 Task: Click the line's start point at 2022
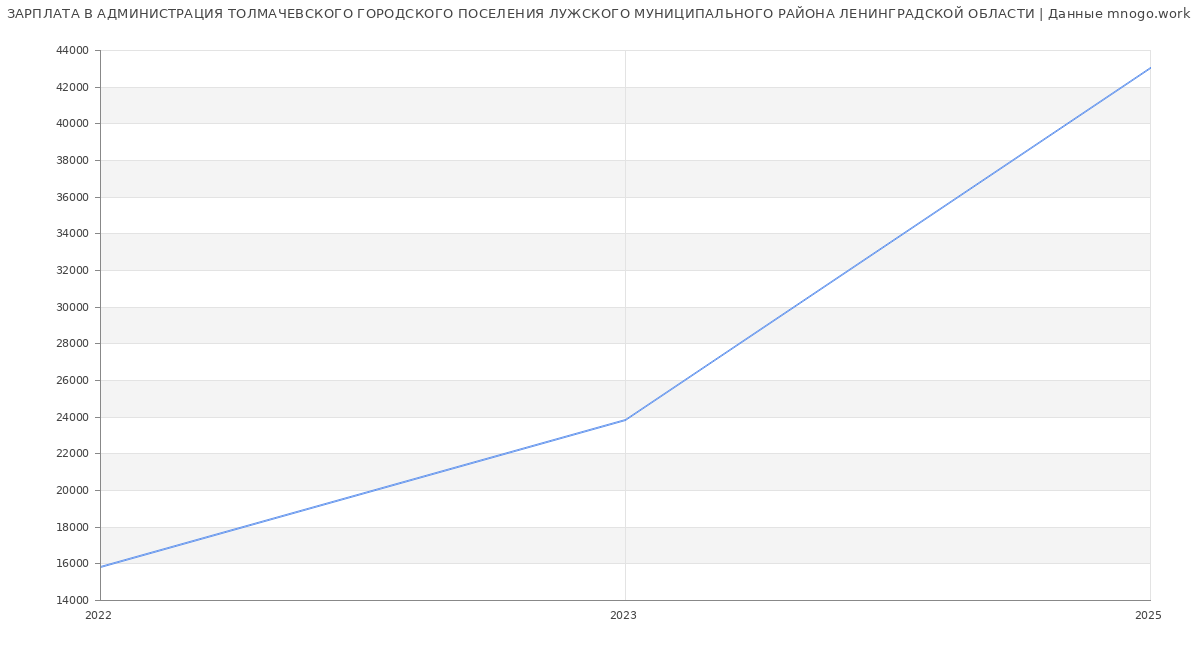tap(101, 567)
